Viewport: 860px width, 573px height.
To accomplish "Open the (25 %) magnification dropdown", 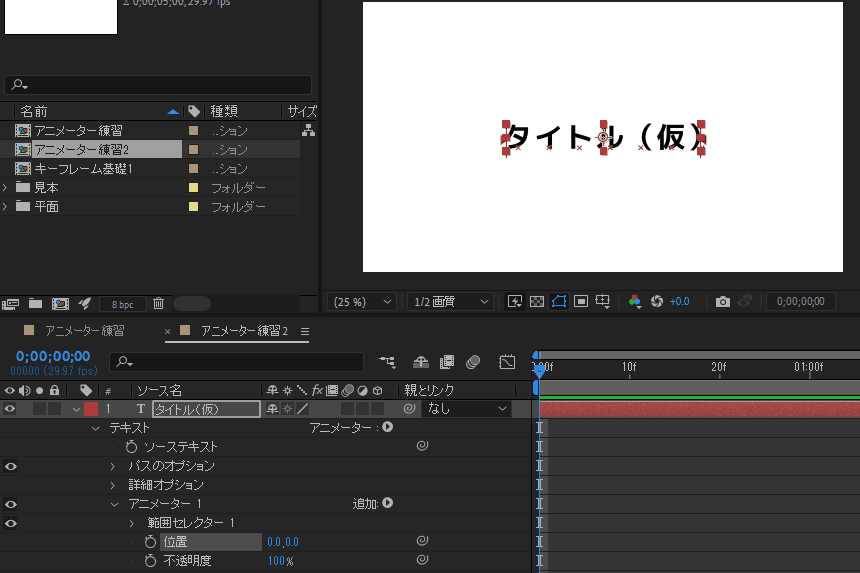I will [x=362, y=302].
